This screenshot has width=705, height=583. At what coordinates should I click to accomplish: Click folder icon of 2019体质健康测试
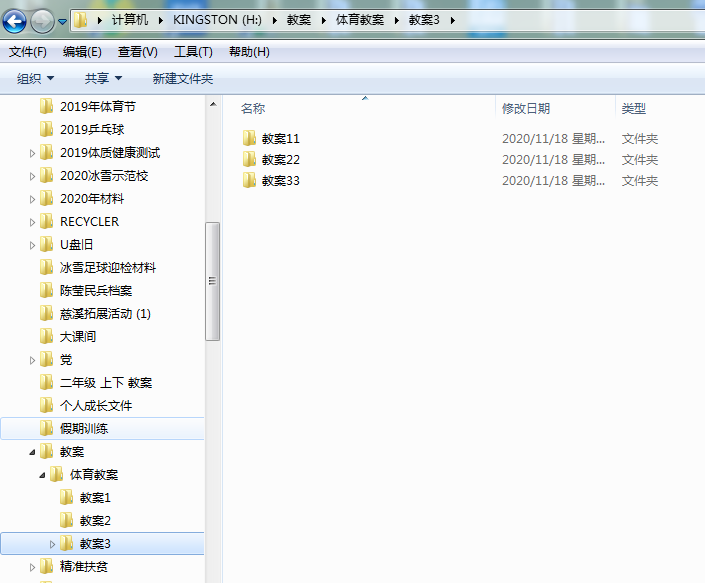point(47,152)
